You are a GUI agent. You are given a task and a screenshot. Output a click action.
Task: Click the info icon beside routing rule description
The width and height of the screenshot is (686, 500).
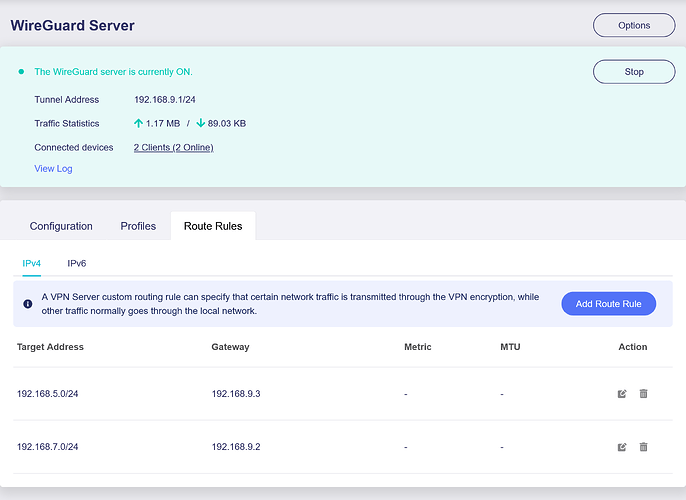28,304
